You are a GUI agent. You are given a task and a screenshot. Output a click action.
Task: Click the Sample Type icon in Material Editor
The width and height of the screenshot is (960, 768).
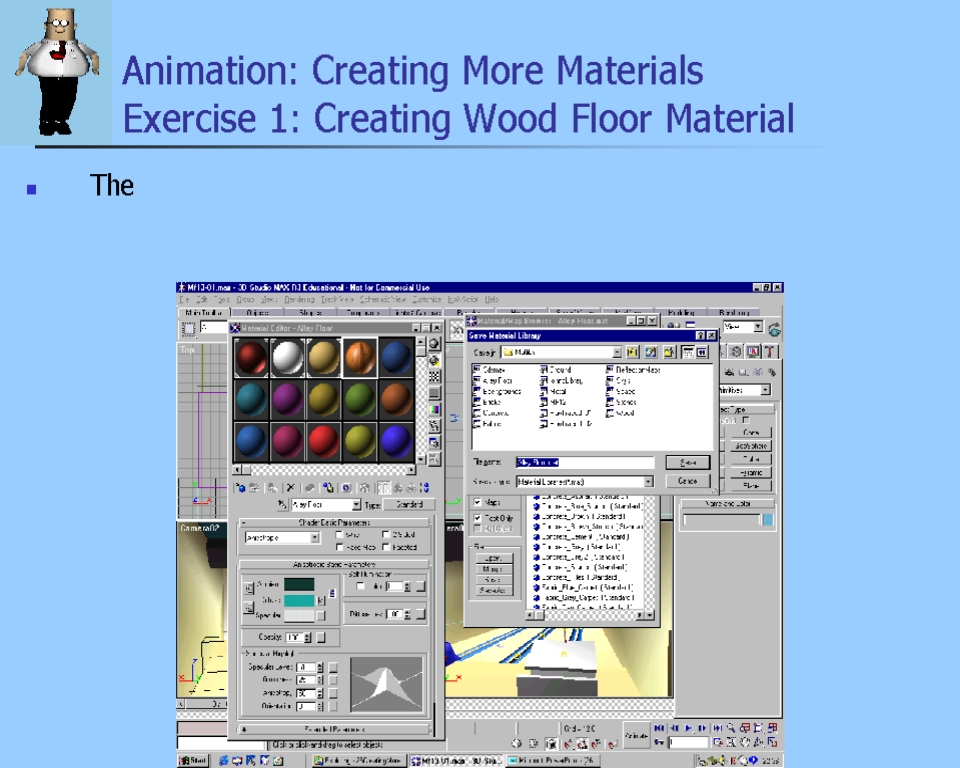point(434,344)
